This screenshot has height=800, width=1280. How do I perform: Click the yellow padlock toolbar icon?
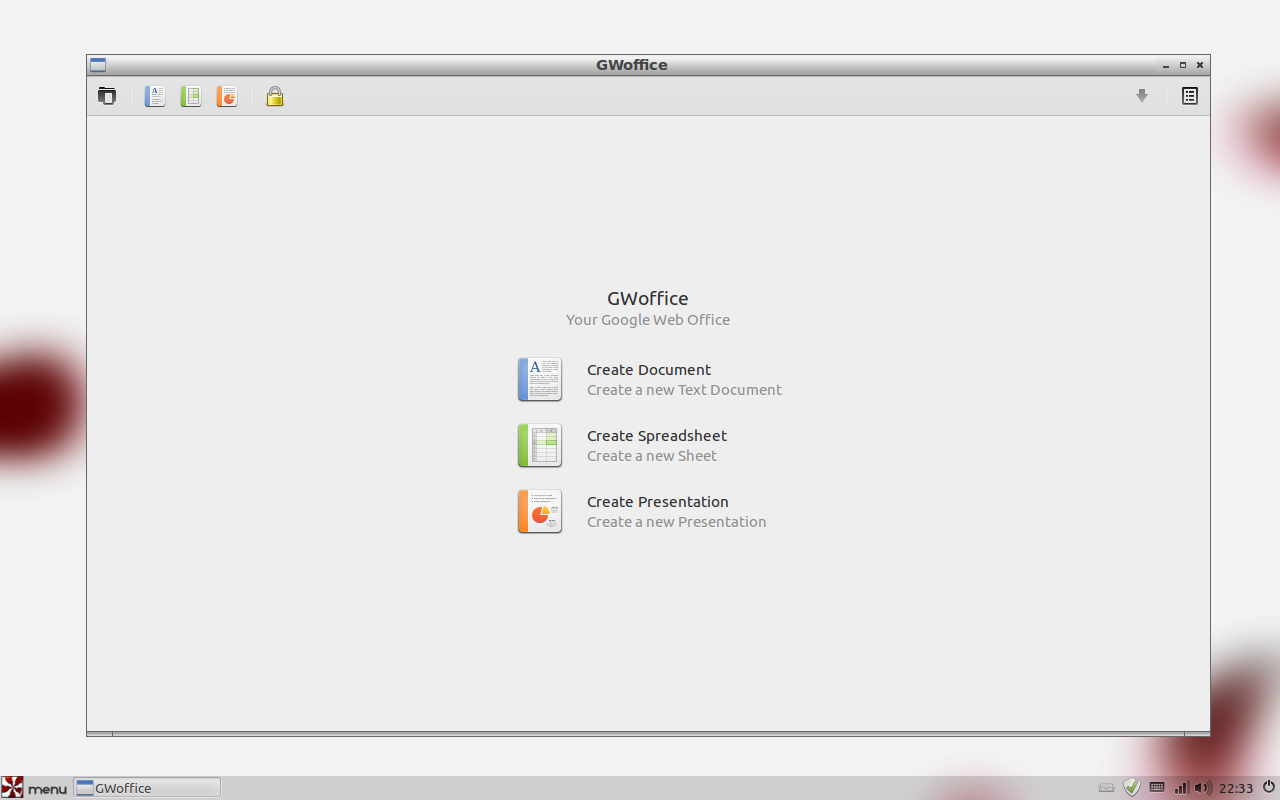click(x=275, y=96)
